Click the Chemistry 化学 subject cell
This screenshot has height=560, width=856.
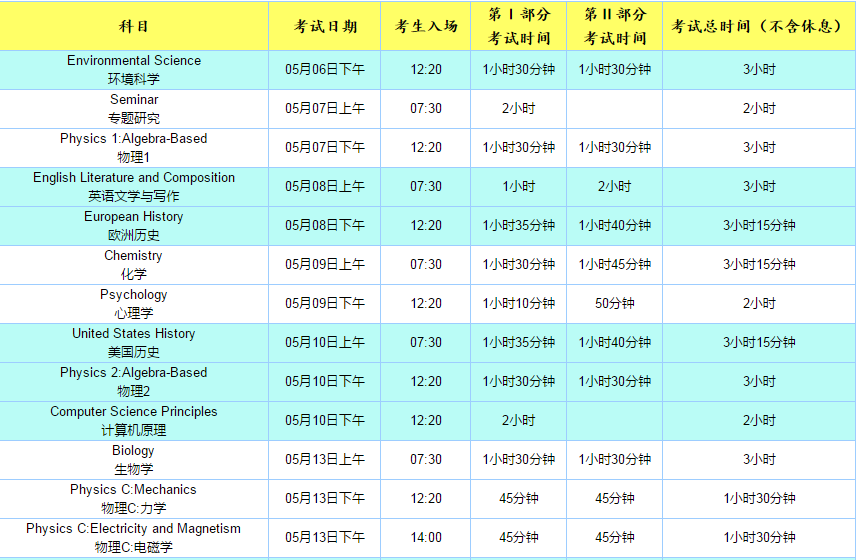[x=134, y=264]
